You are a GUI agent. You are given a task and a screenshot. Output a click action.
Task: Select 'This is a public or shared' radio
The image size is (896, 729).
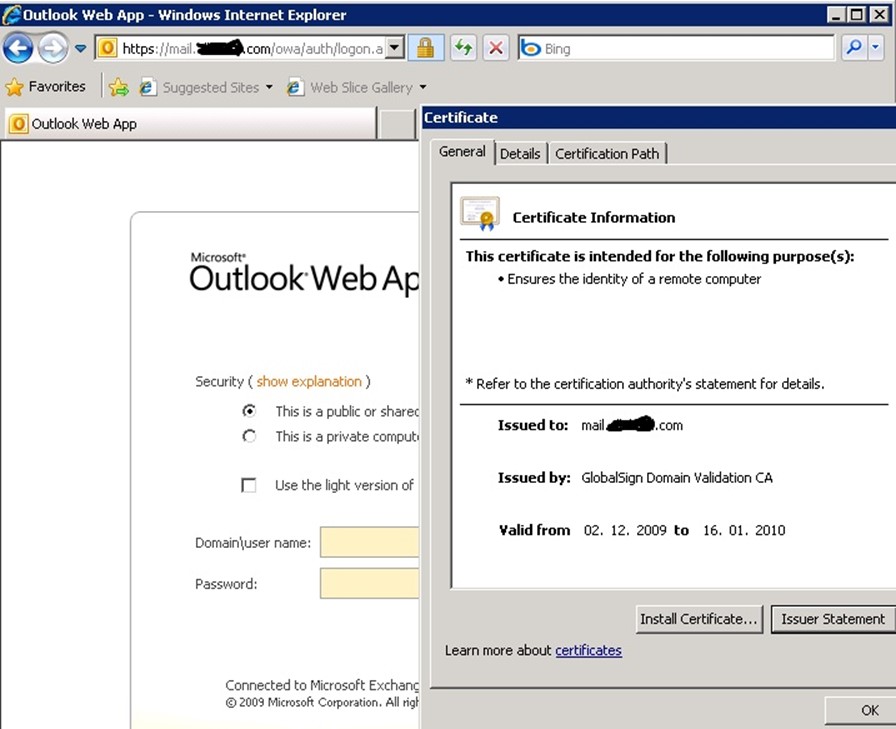(249, 411)
